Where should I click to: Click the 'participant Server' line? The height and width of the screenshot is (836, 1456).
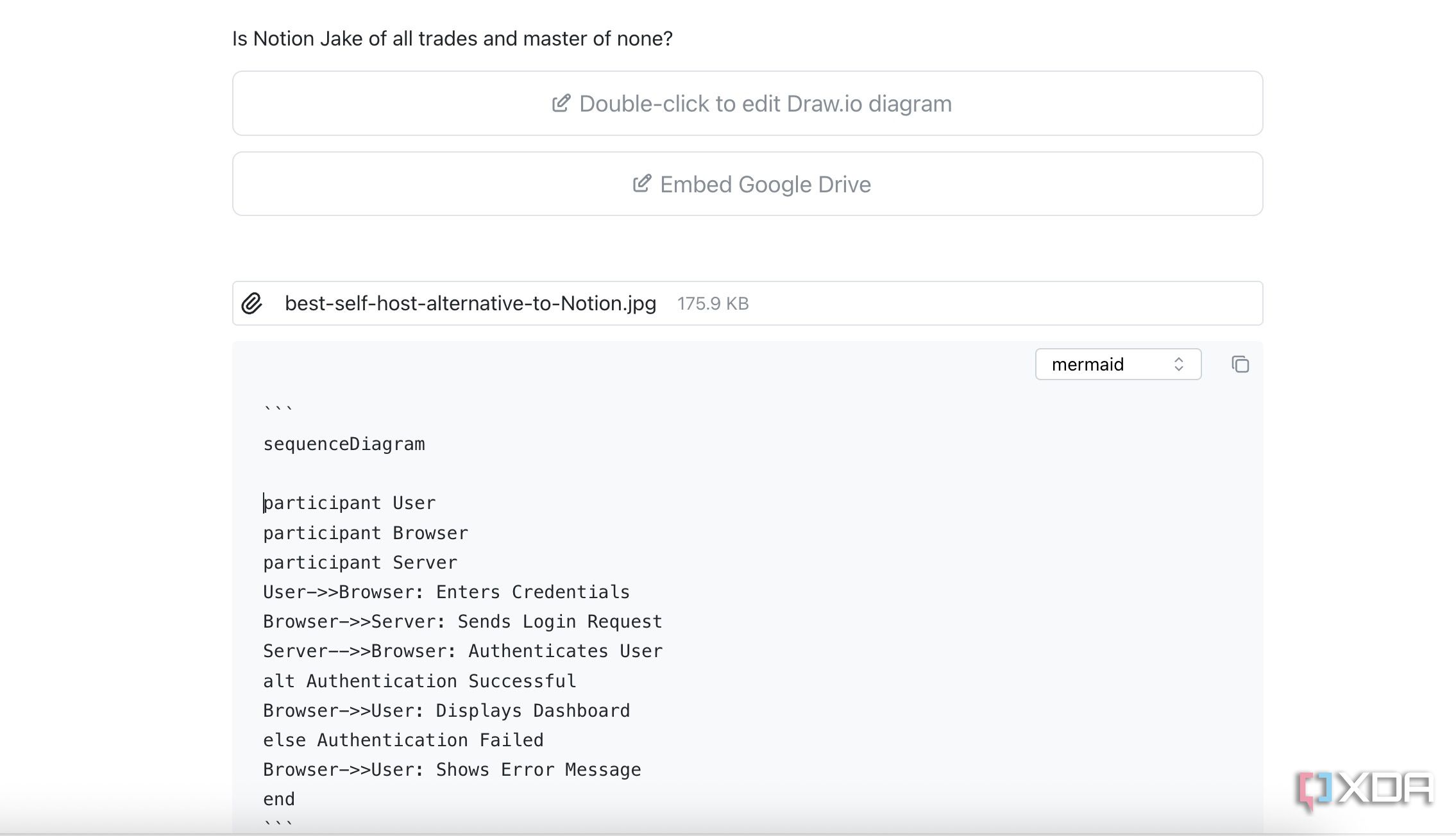[360, 562]
